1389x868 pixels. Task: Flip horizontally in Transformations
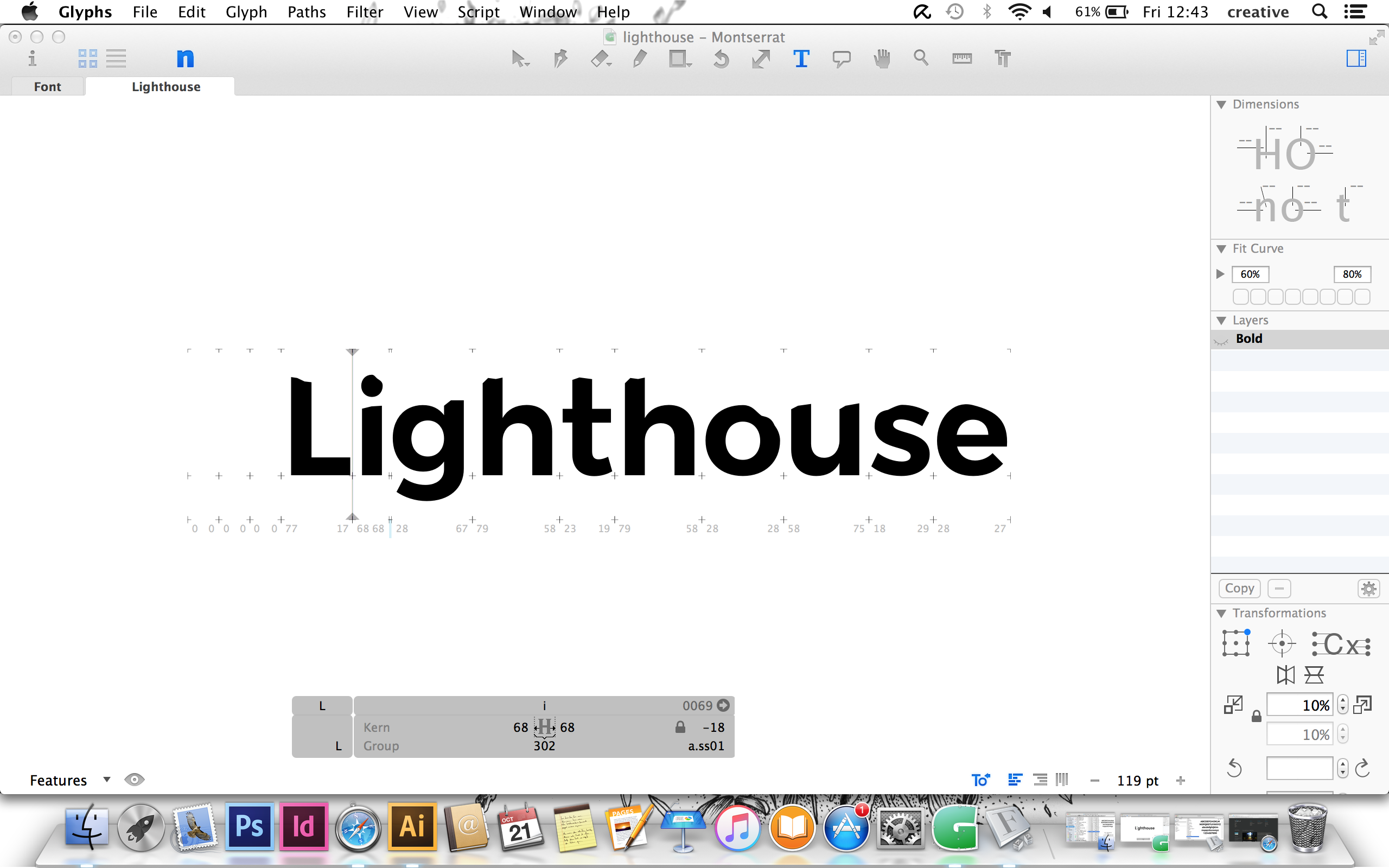[x=1286, y=674]
